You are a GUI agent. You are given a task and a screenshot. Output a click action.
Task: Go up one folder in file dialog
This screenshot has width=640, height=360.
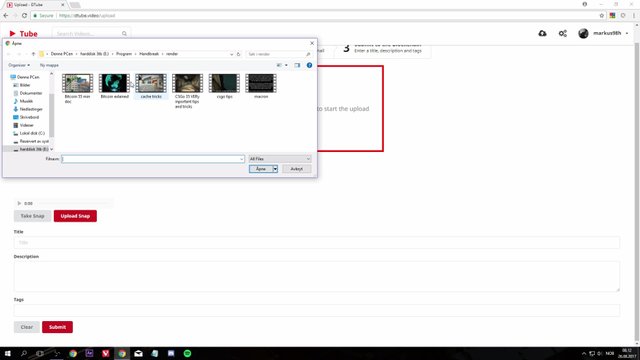(33, 54)
